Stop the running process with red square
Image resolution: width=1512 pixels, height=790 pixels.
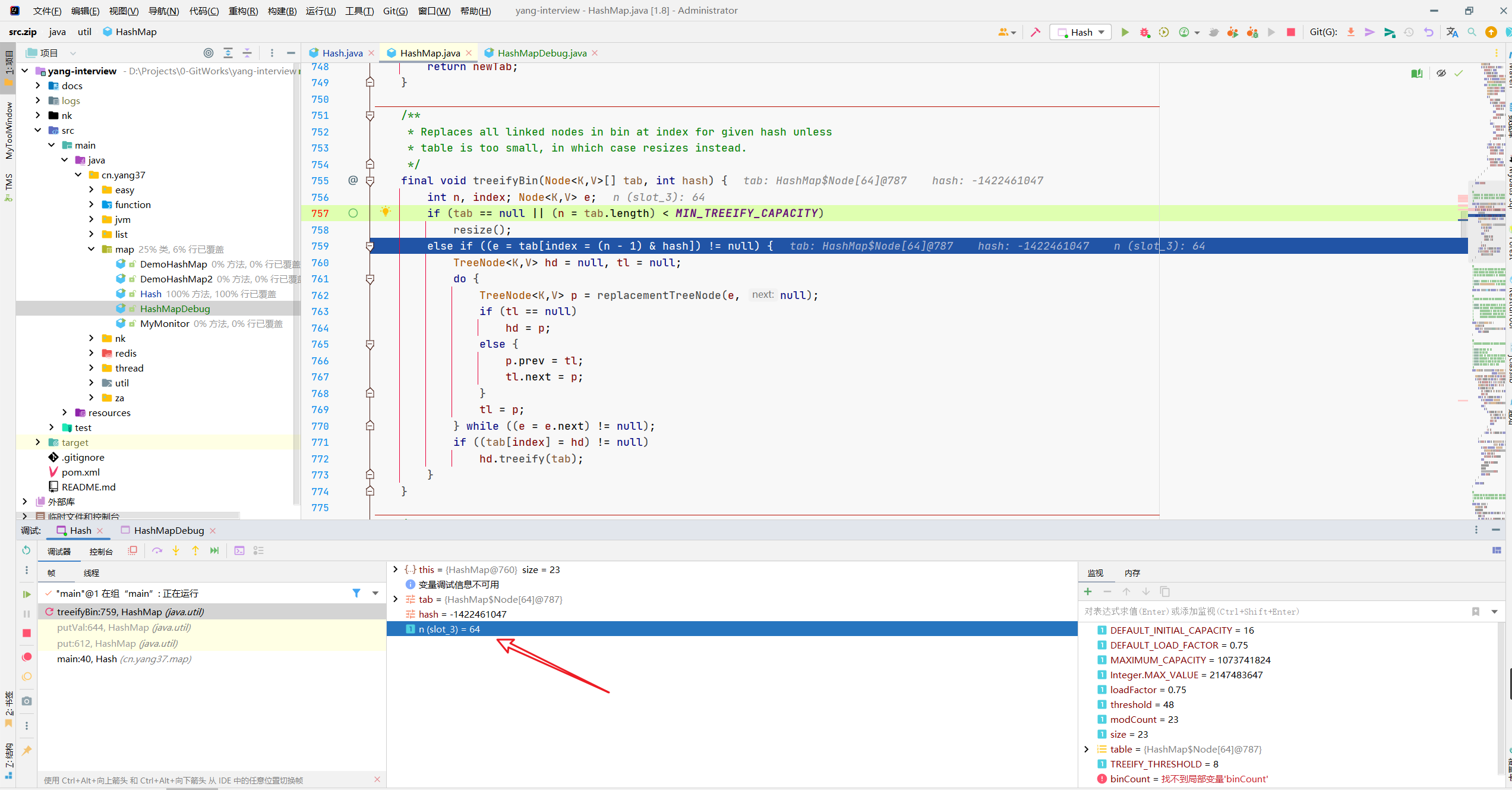[1290, 32]
